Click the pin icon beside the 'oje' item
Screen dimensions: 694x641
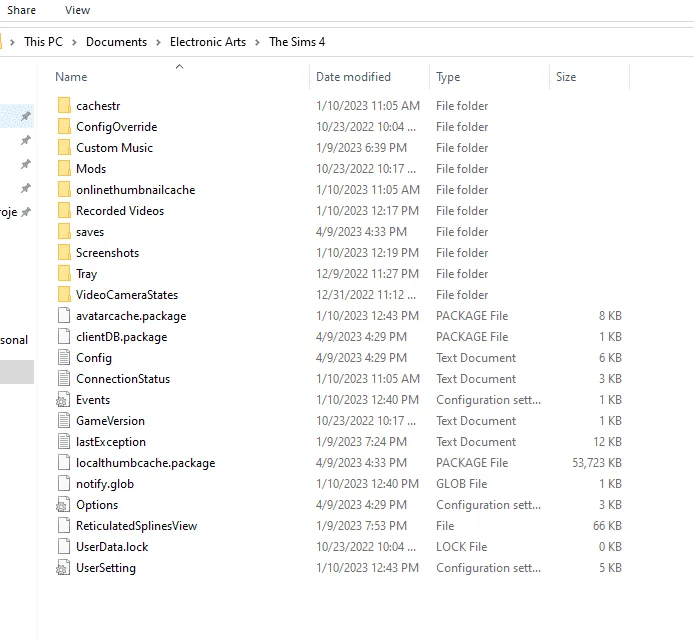(26, 212)
